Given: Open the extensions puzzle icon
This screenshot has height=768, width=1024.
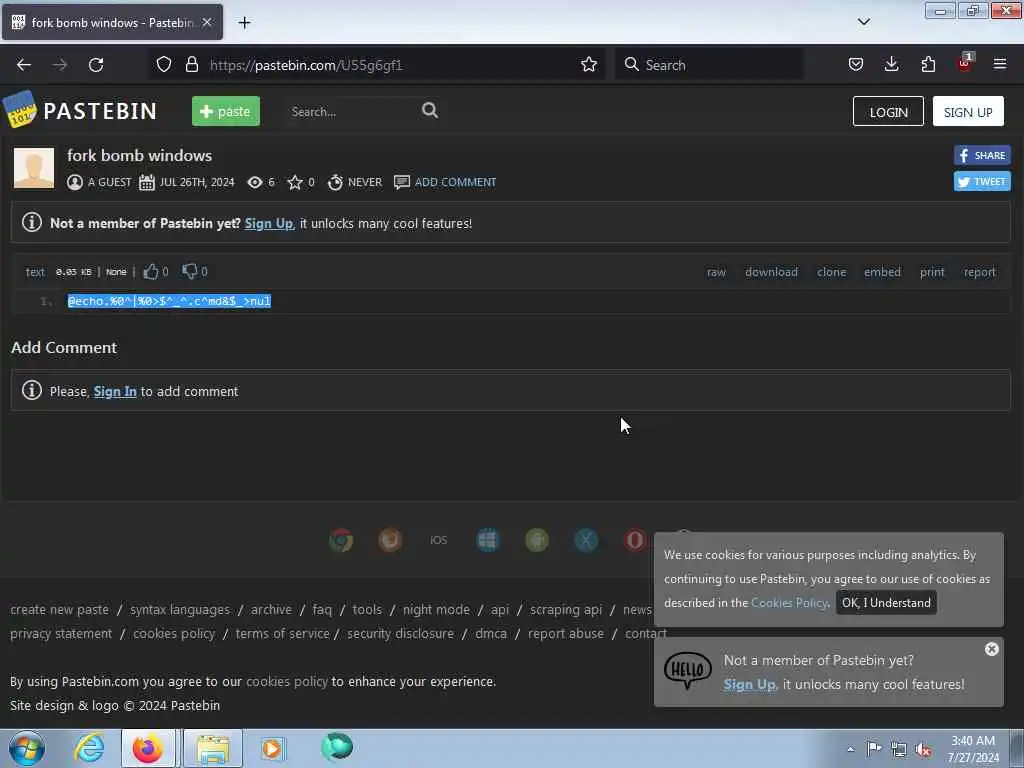Looking at the screenshot, I should (928, 64).
